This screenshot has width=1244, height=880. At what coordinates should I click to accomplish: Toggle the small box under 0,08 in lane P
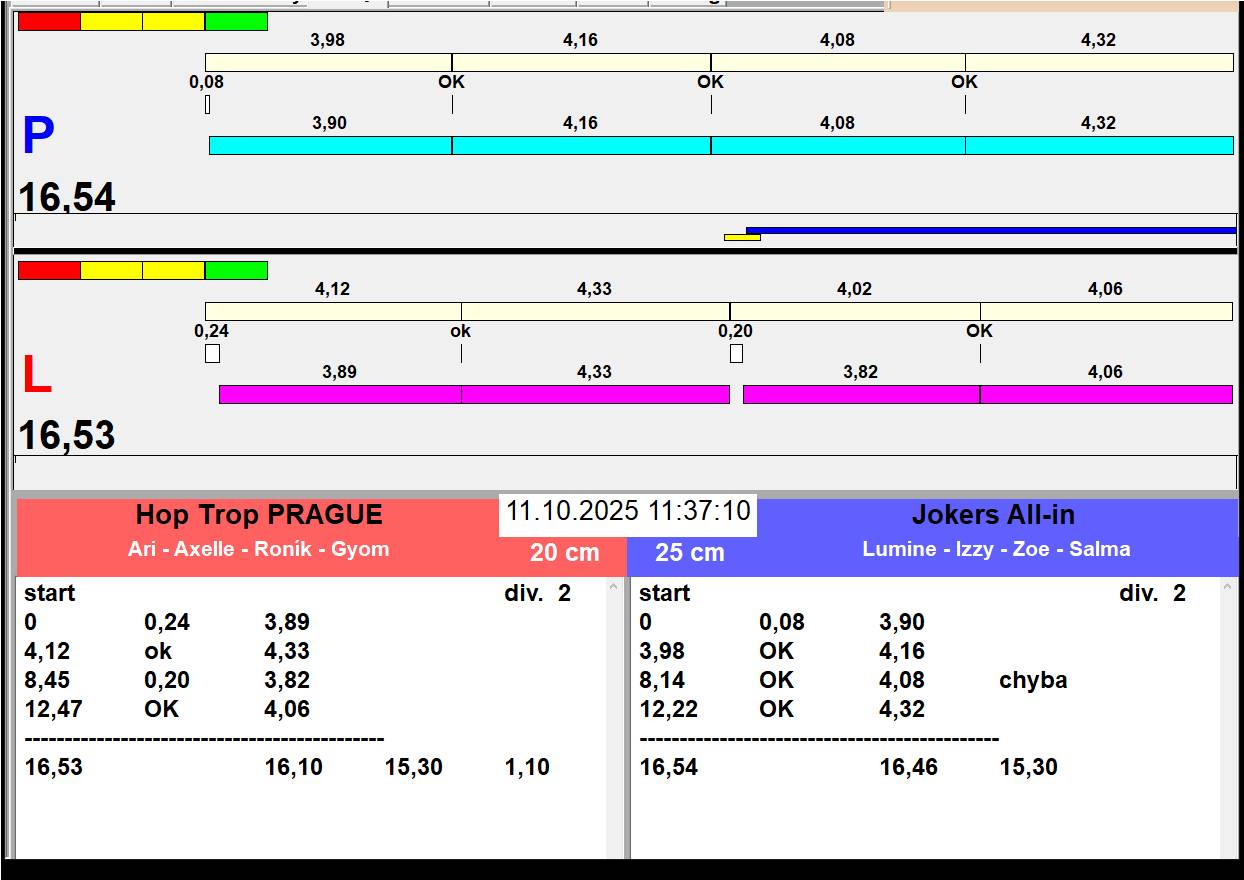(207, 104)
